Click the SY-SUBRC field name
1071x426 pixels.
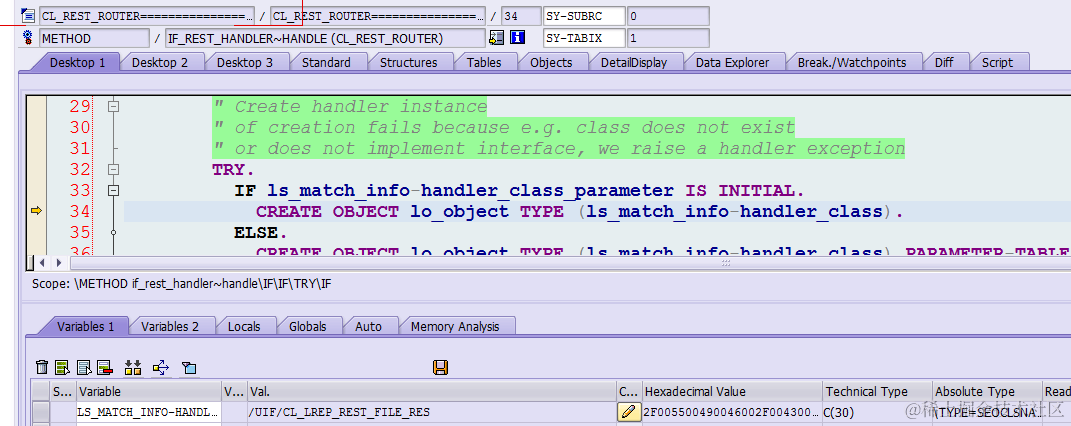coord(584,16)
